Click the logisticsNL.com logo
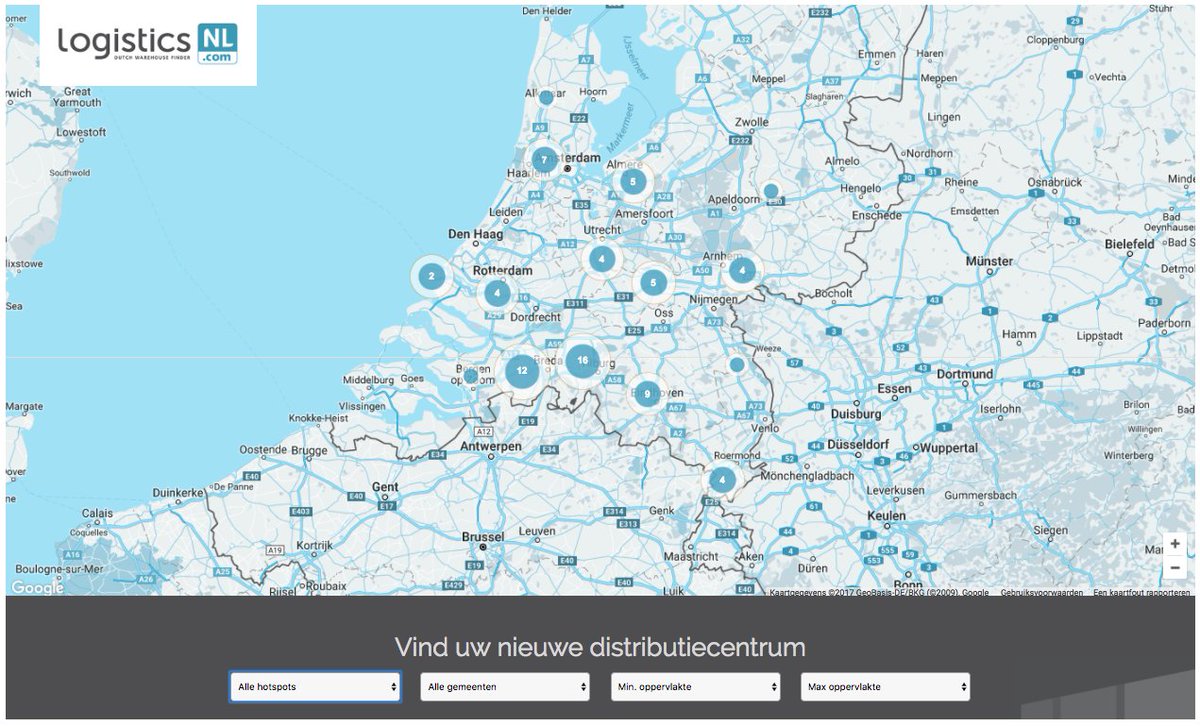Screen dimensions: 1200x726 point(148,44)
